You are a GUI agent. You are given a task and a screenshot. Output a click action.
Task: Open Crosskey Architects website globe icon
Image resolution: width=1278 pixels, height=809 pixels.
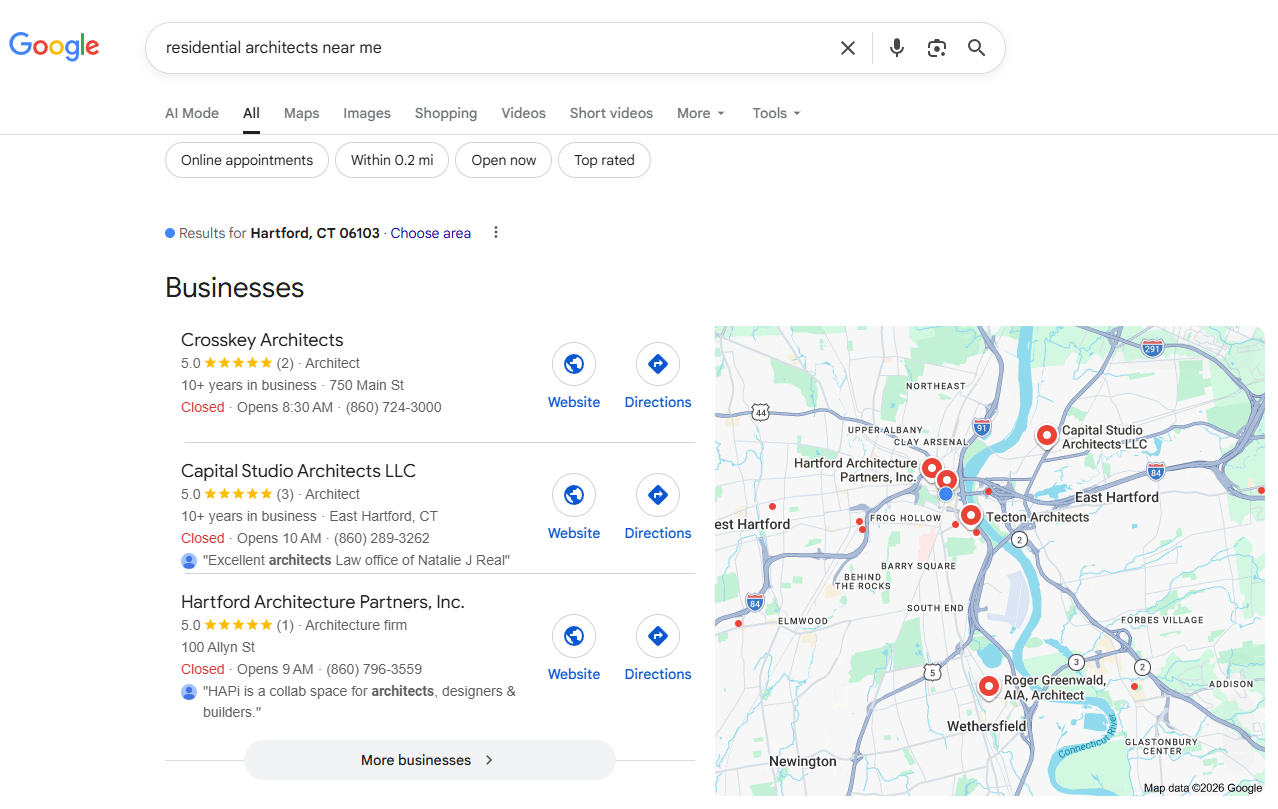574,364
